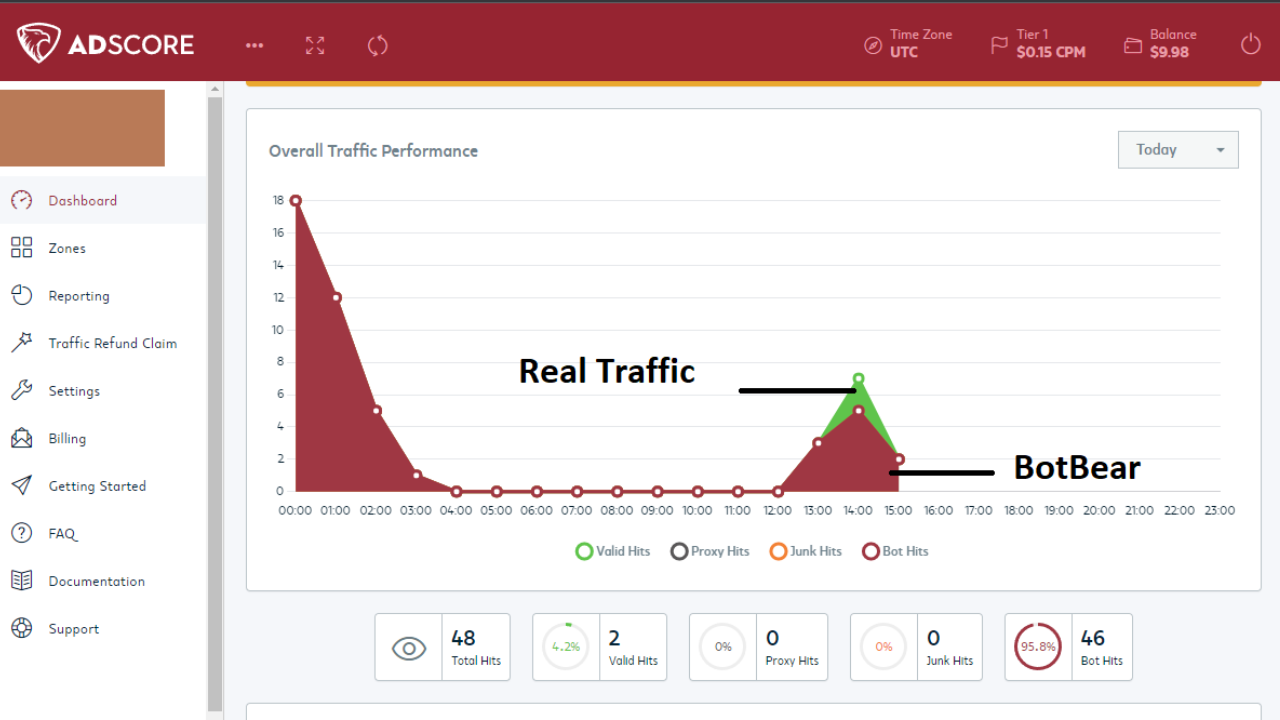Click the 2 Valid Hits count

(614, 638)
